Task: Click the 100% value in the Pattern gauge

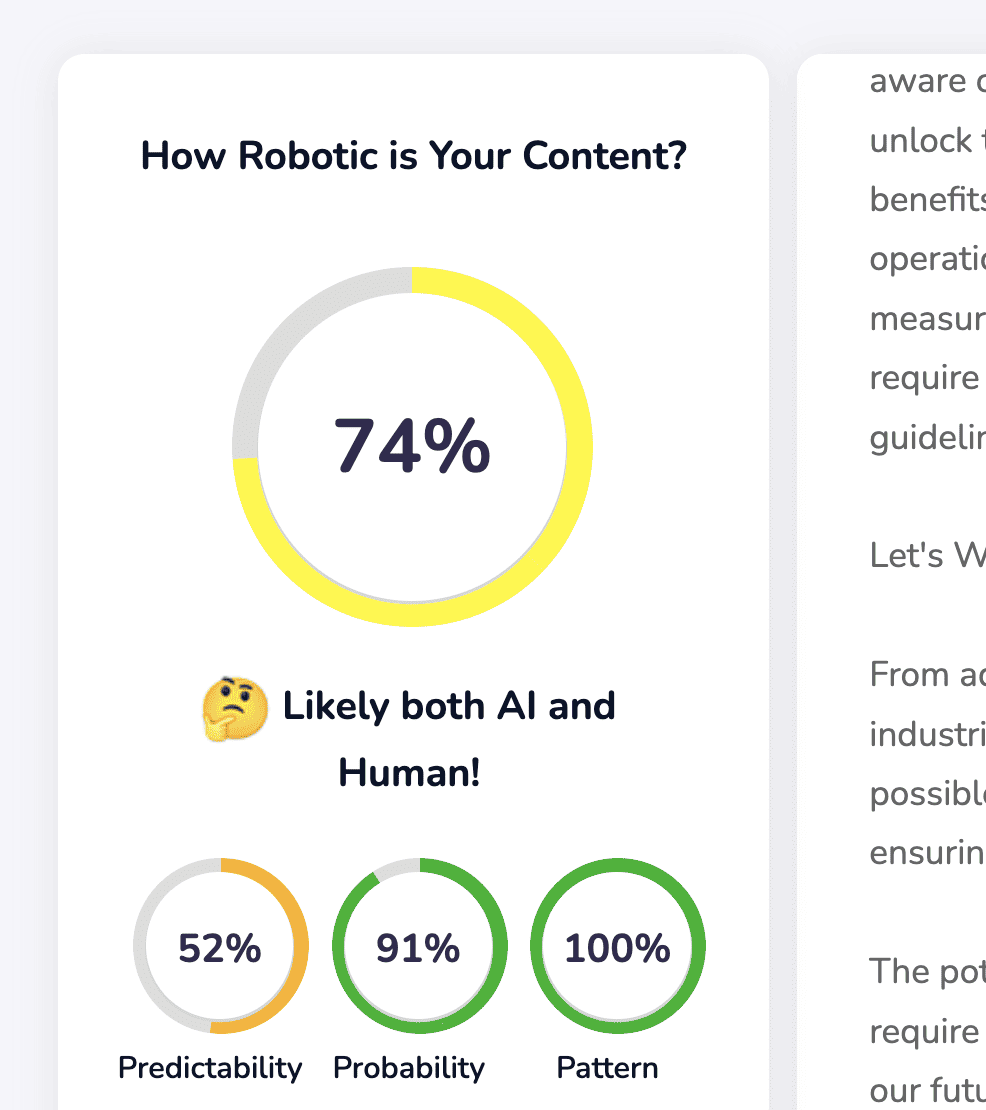Action: click(x=617, y=948)
